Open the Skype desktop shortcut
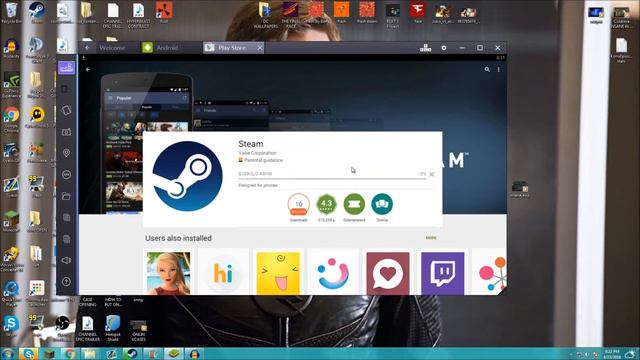Viewport: 640px width, 360px height. [x=11, y=326]
